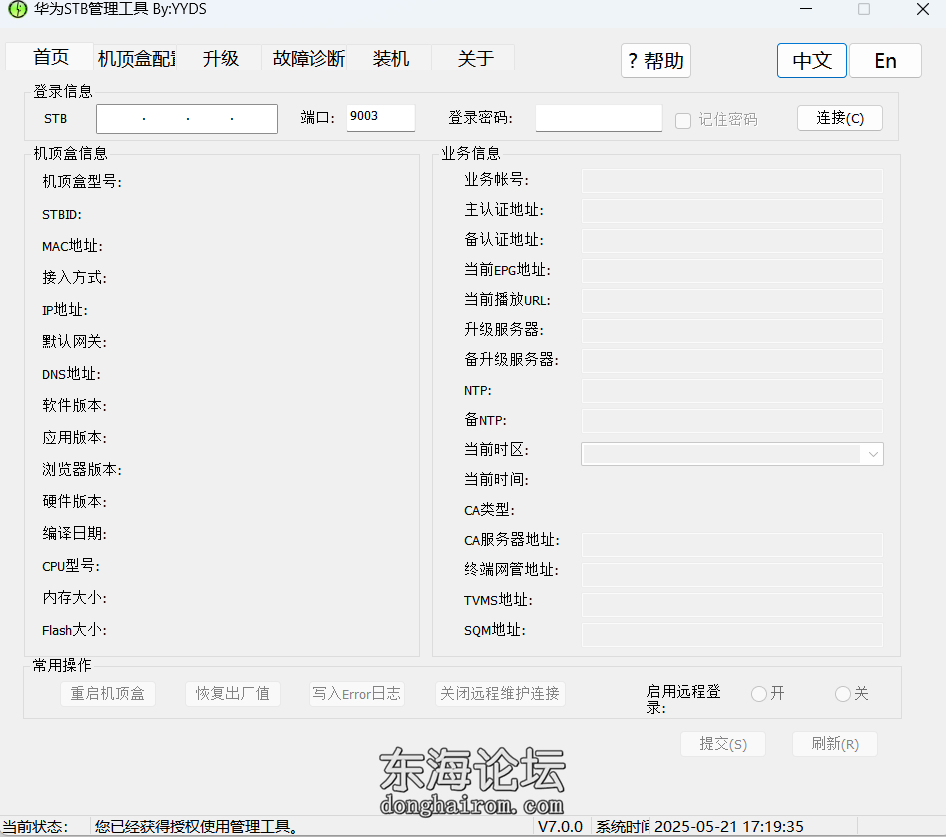Viewport: 946px width, 837px height.
Task: Click the Flash大小 label
Action: click(x=74, y=631)
